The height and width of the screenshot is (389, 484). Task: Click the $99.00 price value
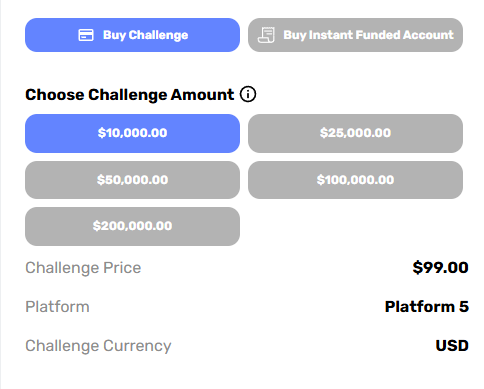tap(440, 267)
